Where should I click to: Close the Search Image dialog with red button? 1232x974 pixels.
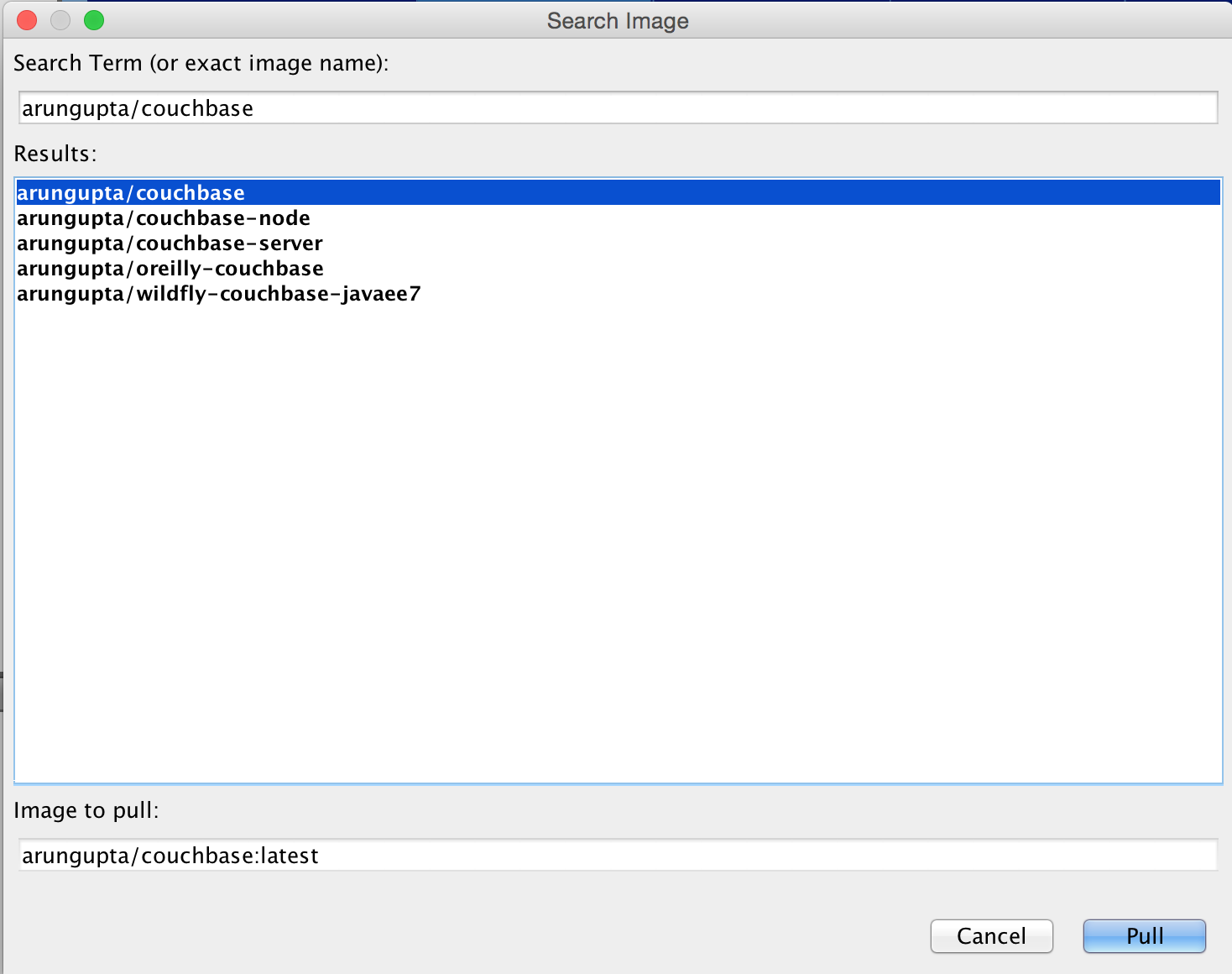pos(27,20)
